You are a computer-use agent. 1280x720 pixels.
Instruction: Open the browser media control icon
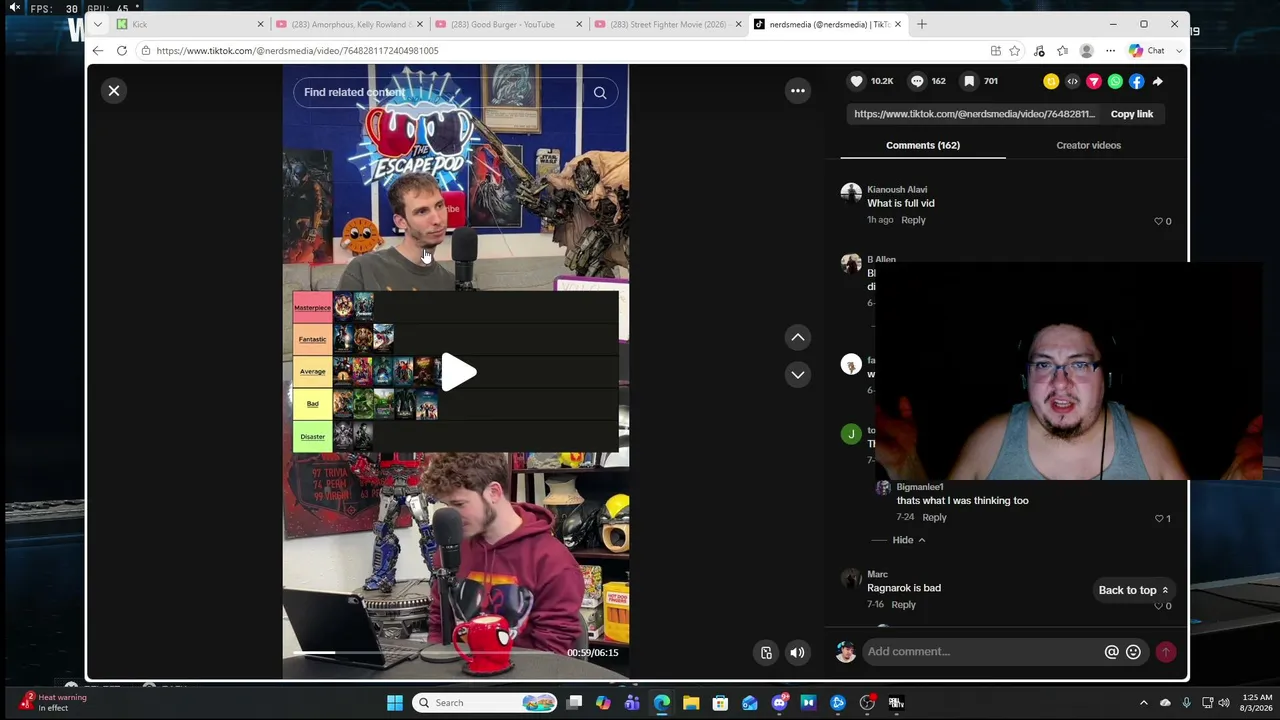tap(1040, 51)
